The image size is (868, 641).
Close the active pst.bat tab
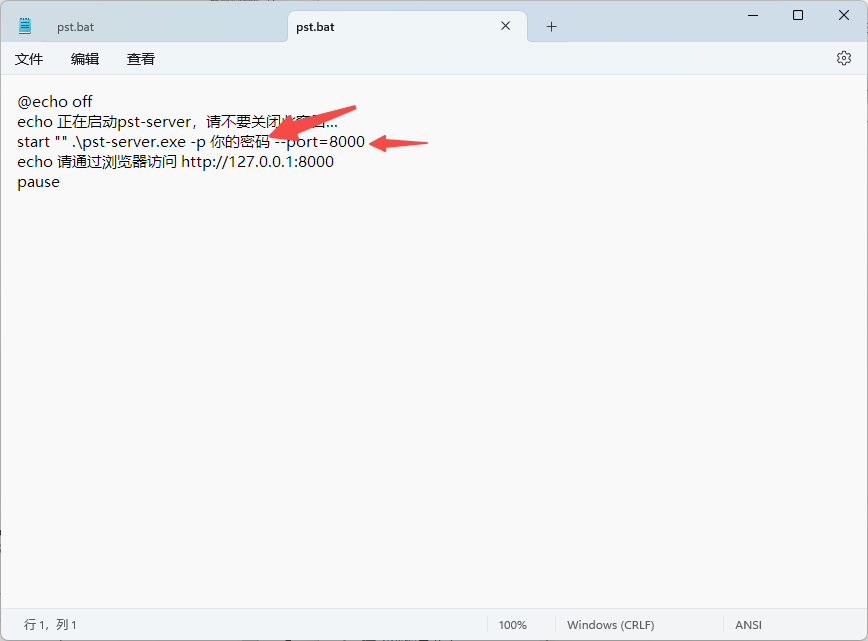coord(505,26)
